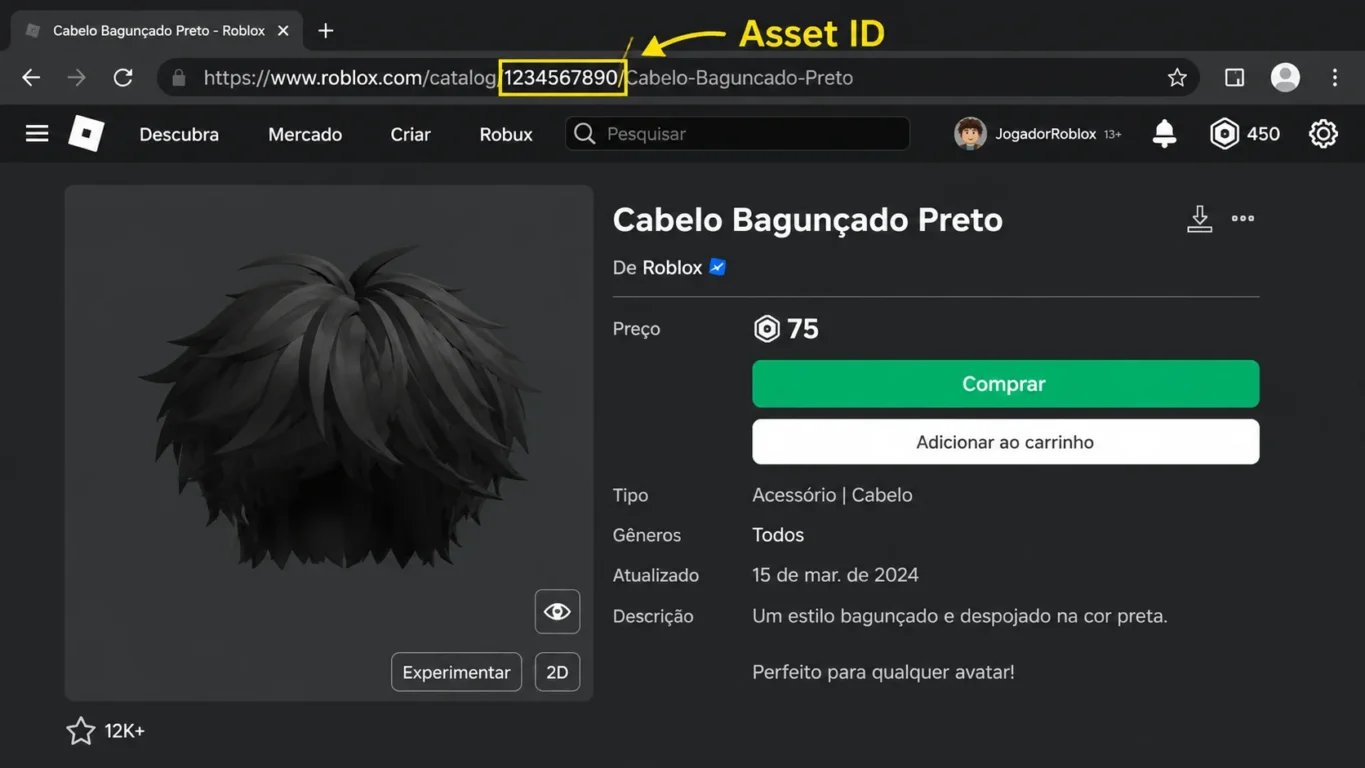This screenshot has width=1365, height=768.
Task: Open the Descubra navigation item
Action: (x=179, y=134)
